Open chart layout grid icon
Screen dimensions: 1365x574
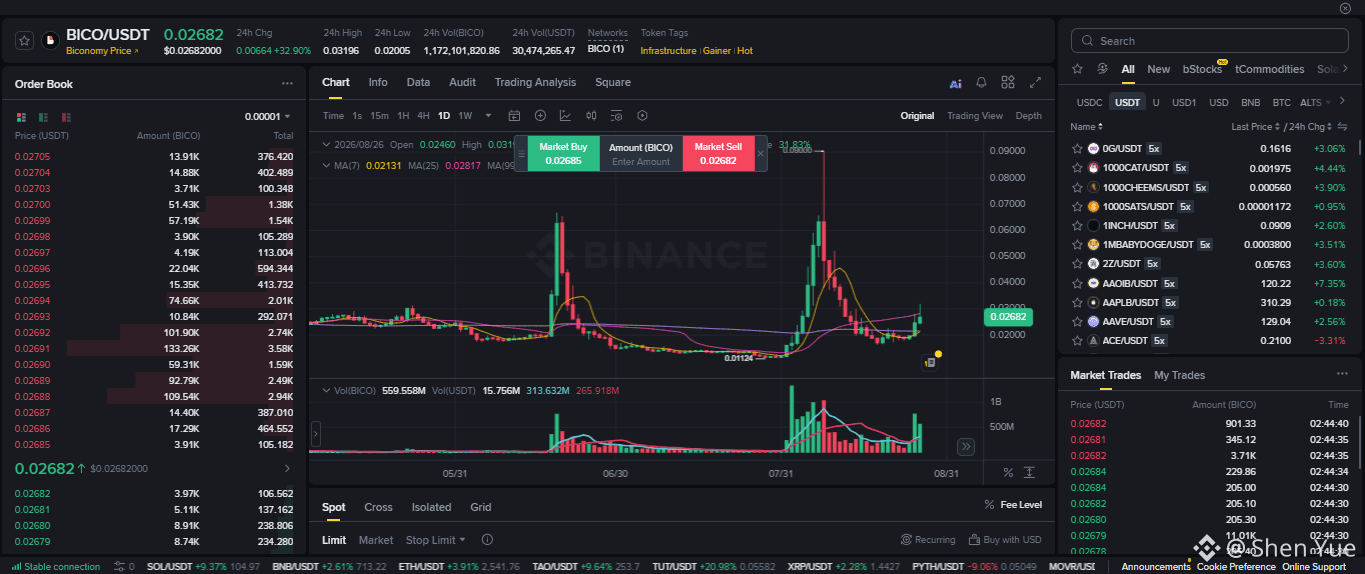click(x=1008, y=83)
